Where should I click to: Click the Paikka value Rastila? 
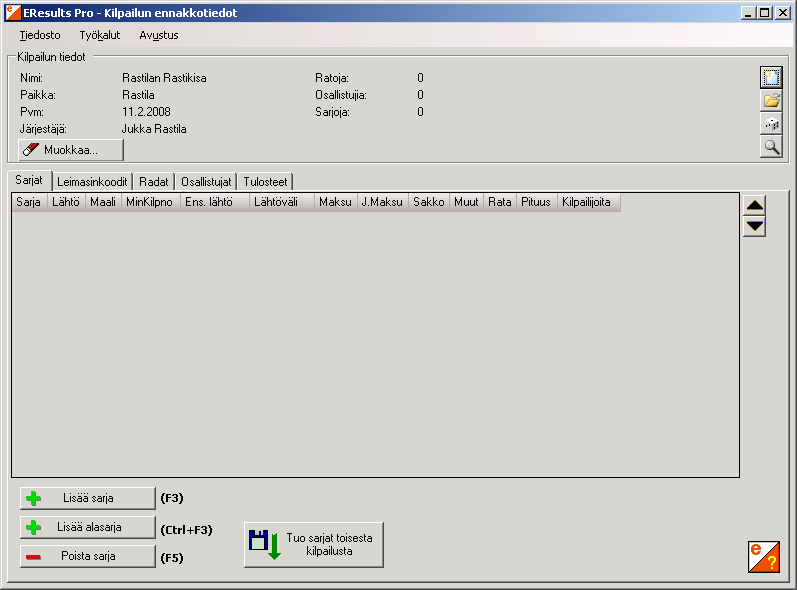coord(138,95)
